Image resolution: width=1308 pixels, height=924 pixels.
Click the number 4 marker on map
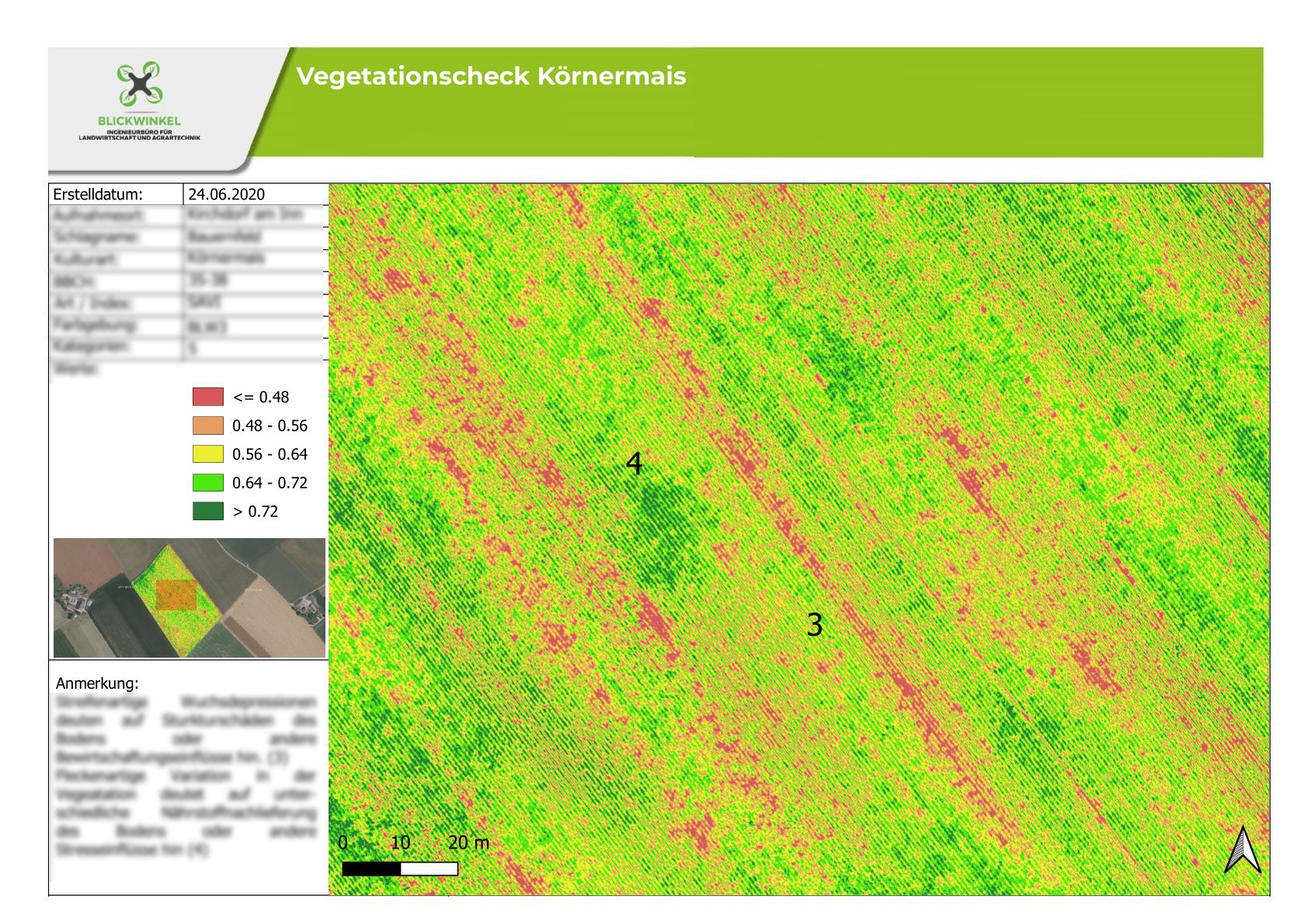pyautogui.click(x=634, y=464)
